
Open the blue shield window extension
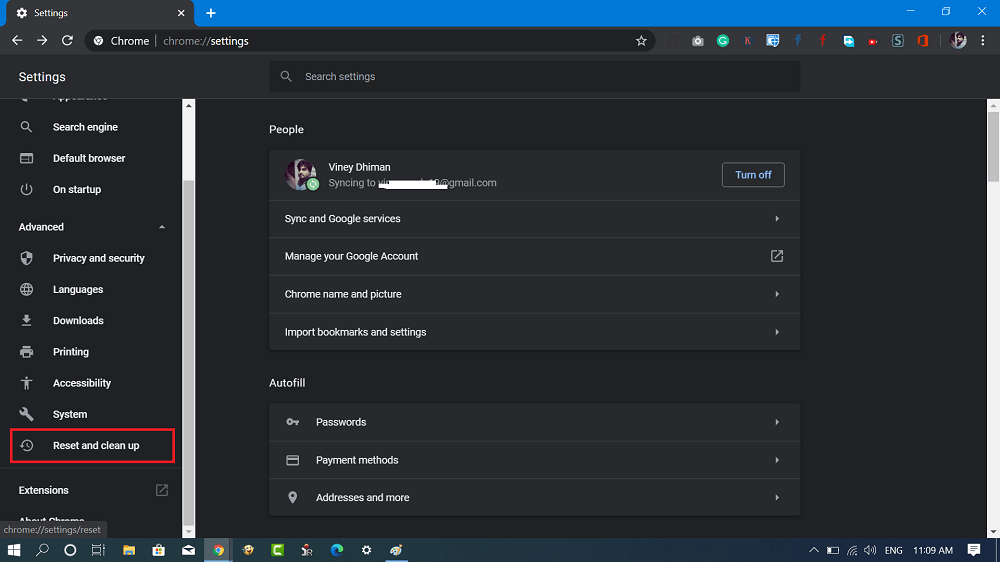772,41
